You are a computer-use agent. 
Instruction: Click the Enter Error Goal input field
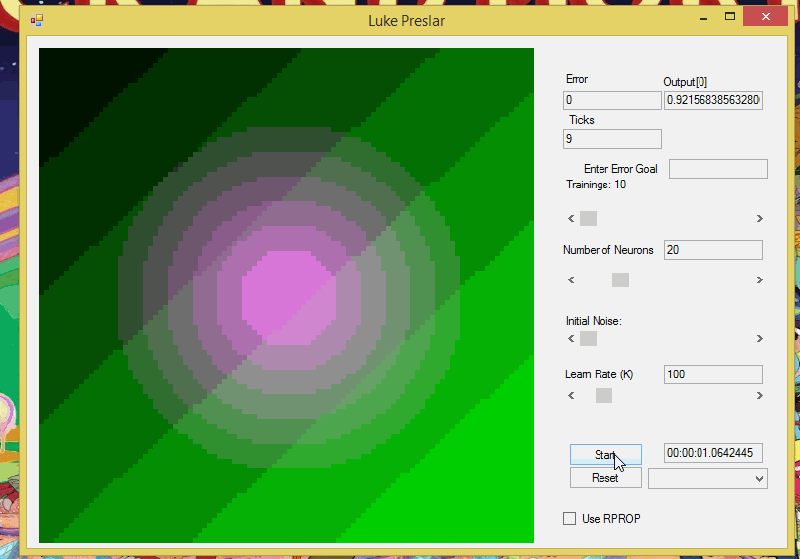click(x=718, y=169)
